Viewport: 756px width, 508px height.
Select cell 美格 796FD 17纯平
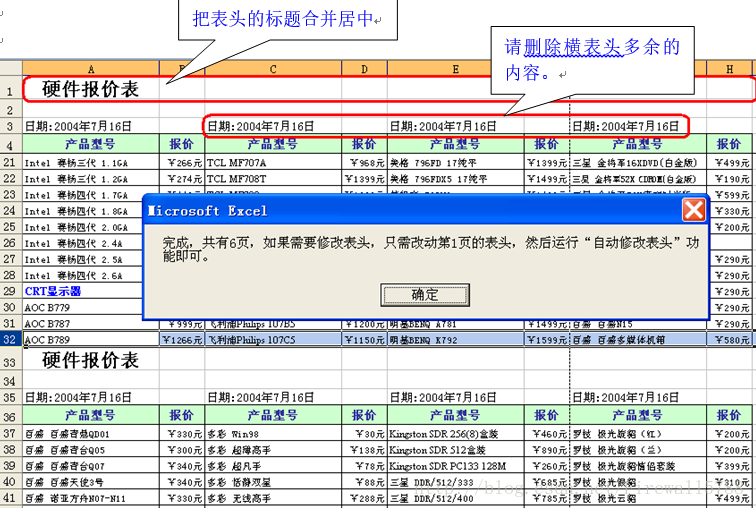(455, 163)
